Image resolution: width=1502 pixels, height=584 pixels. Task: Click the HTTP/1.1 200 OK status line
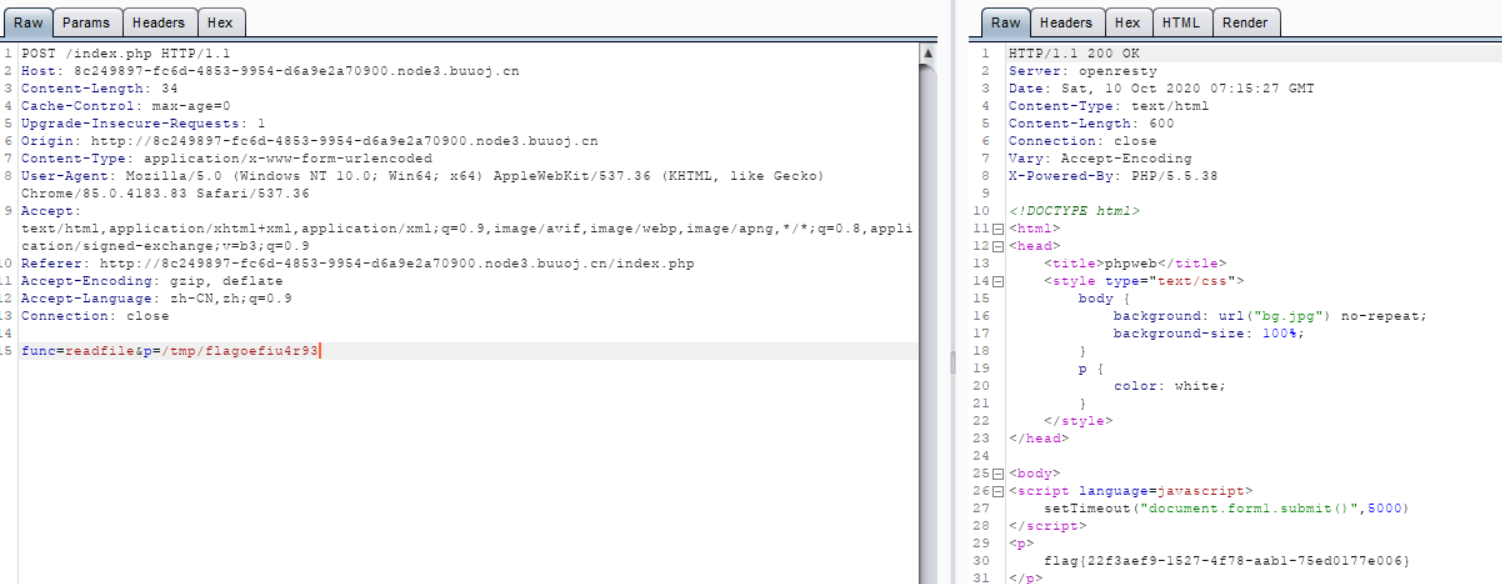click(x=1074, y=53)
